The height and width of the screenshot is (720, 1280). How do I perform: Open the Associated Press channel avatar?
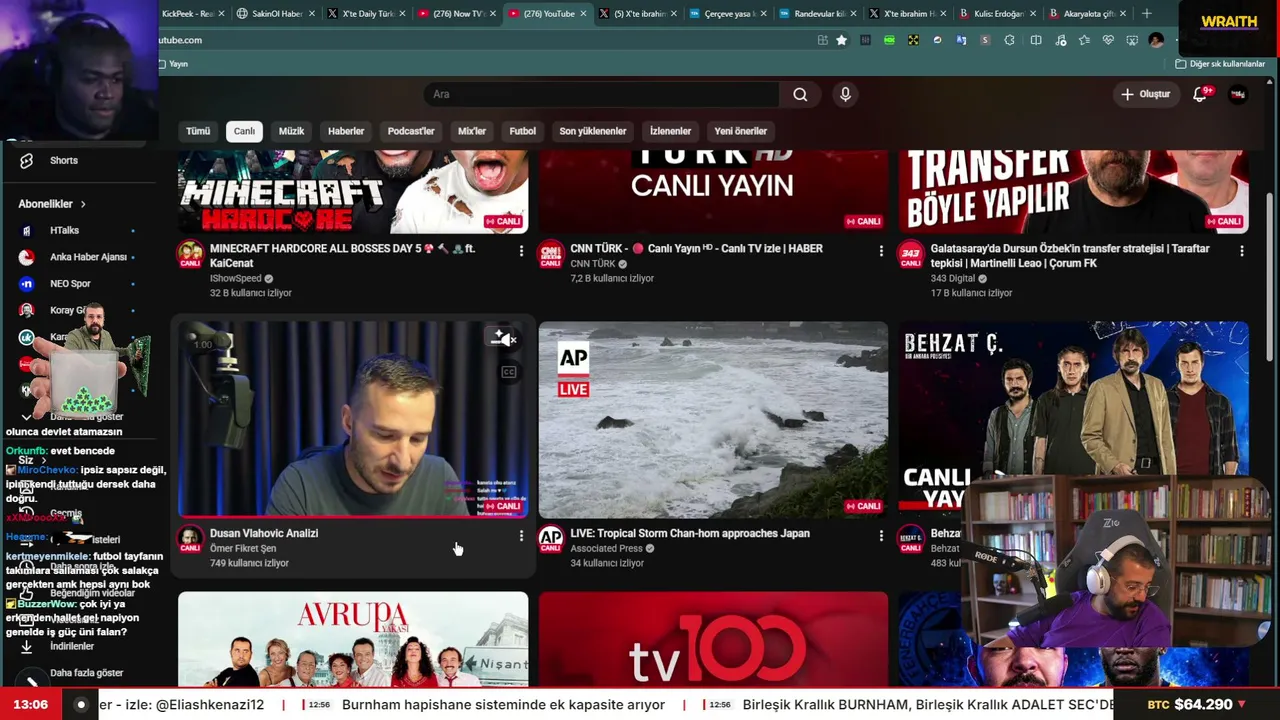tap(550, 539)
